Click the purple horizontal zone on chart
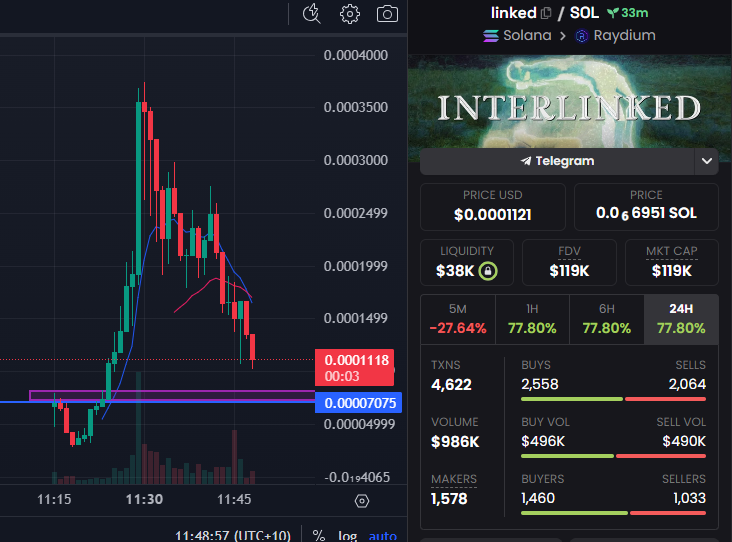Viewport: 732px width, 542px height. pos(172,395)
